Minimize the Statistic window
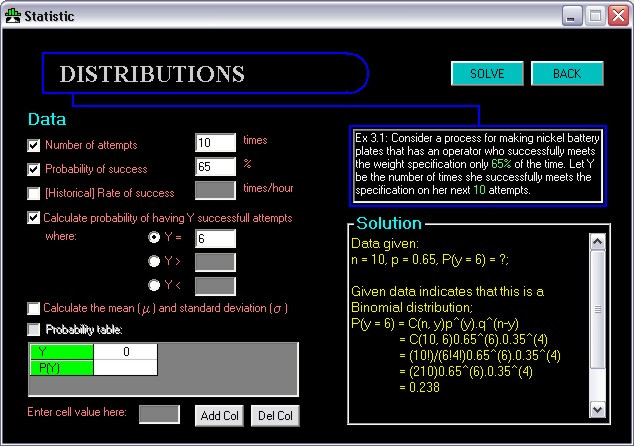Screen dimensions: 634x446 click(x=572, y=17)
